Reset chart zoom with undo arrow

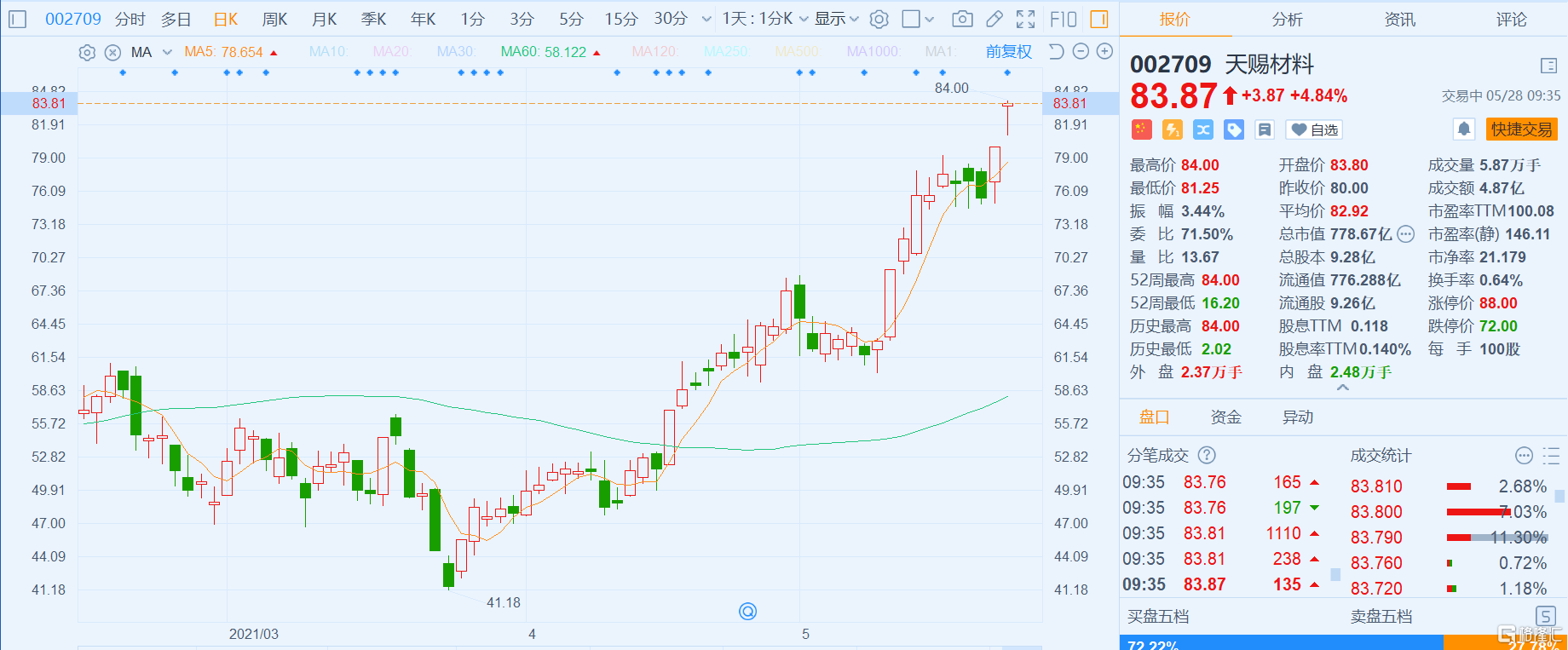coord(1057,52)
